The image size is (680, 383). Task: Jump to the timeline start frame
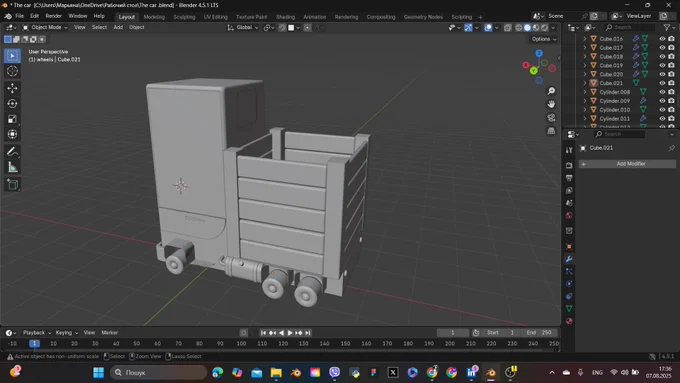(263, 333)
